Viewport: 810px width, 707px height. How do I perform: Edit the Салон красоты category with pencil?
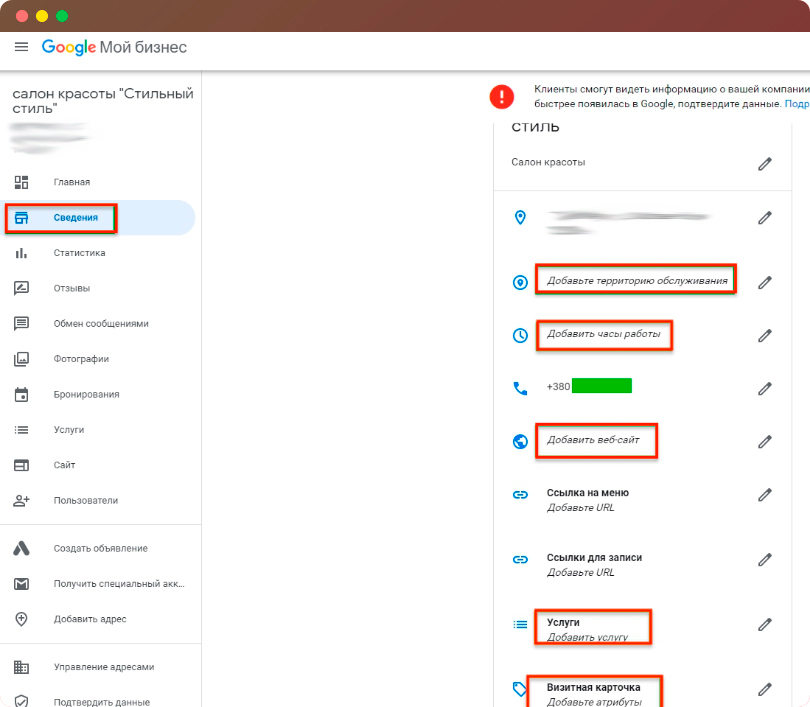765,164
